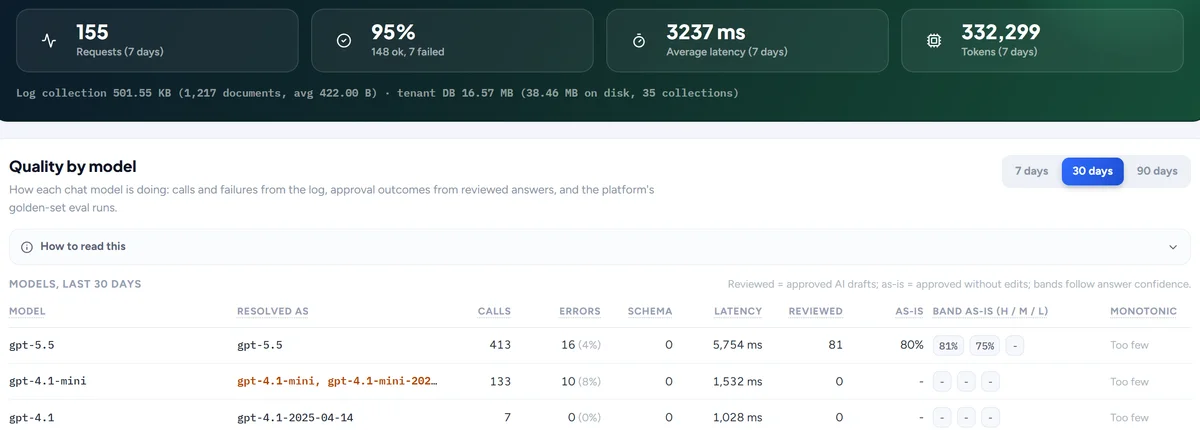Viewport: 1200px width, 430px height.
Task: Click the 413 calls value
Action: tap(499, 345)
